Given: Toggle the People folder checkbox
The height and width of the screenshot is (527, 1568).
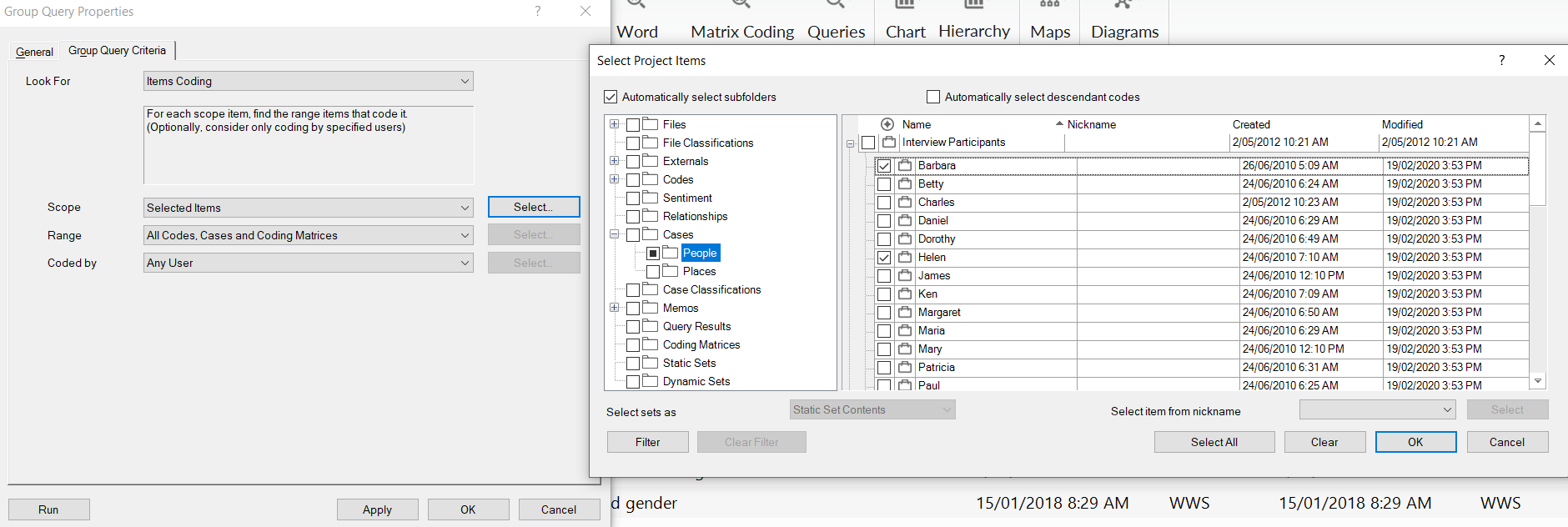Looking at the screenshot, I should pyautogui.click(x=653, y=253).
